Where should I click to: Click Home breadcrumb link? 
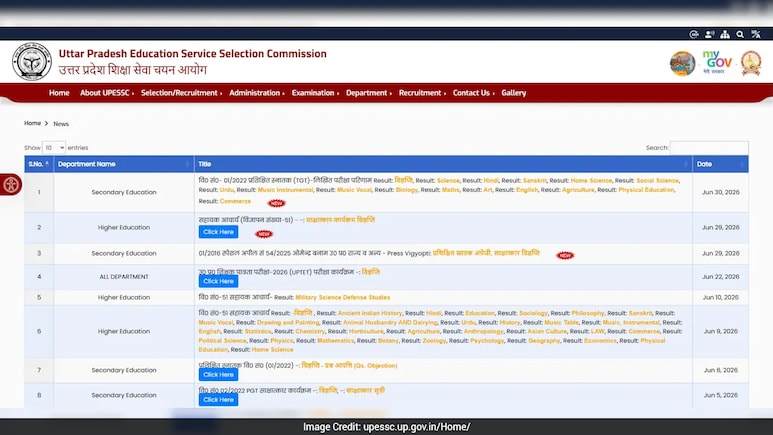click(33, 123)
